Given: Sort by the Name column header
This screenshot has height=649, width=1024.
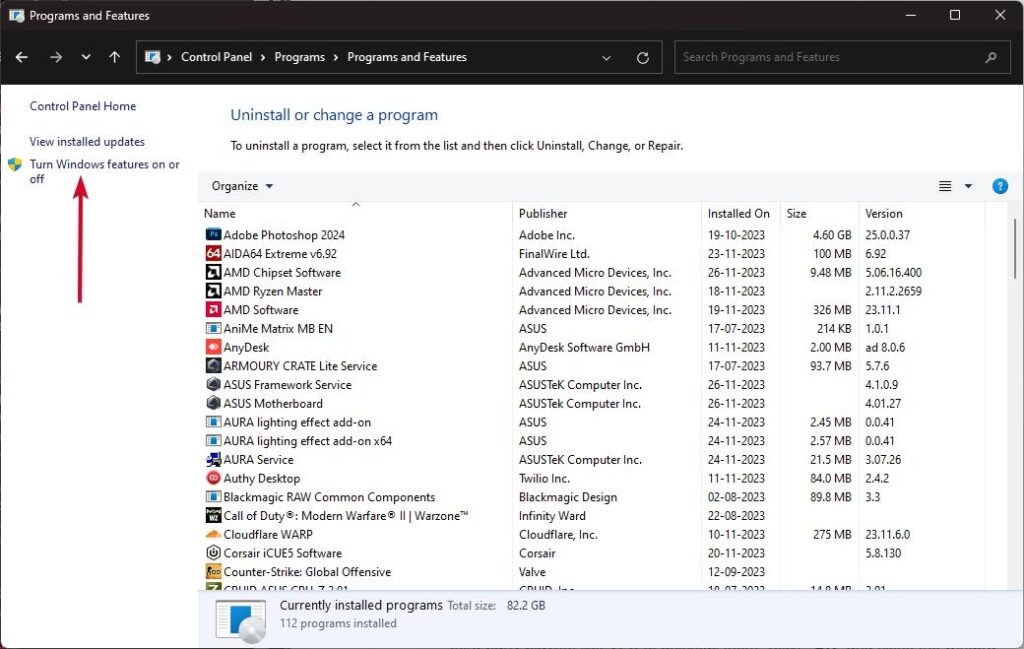Looking at the screenshot, I should [355, 214].
